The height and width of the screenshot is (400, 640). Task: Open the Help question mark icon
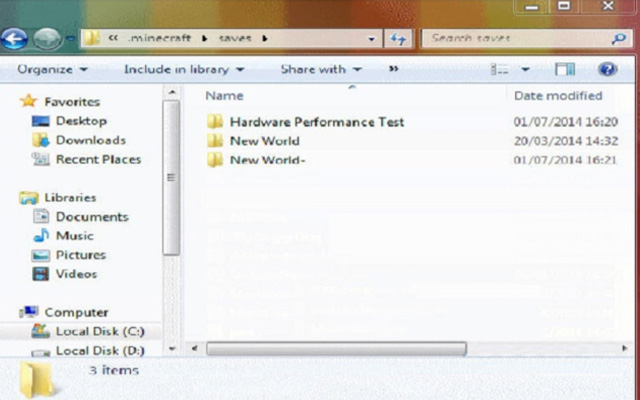click(x=607, y=70)
